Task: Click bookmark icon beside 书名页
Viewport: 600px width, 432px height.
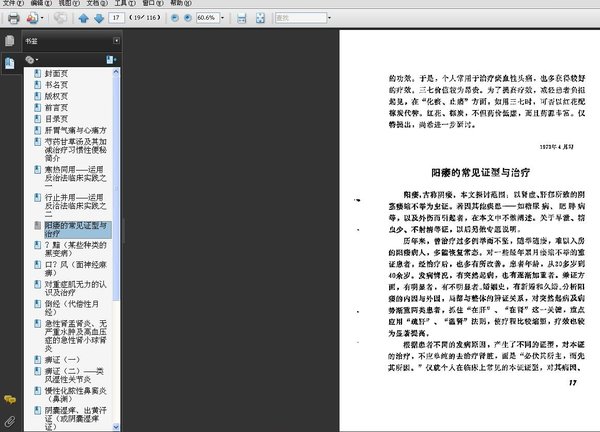Action: pyautogui.click(x=38, y=85)
